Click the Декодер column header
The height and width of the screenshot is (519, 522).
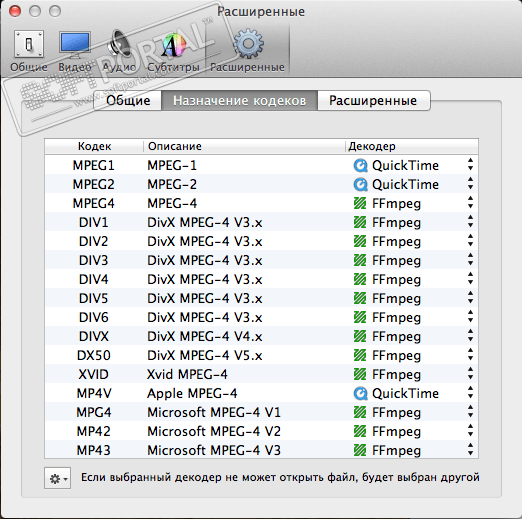412,146
